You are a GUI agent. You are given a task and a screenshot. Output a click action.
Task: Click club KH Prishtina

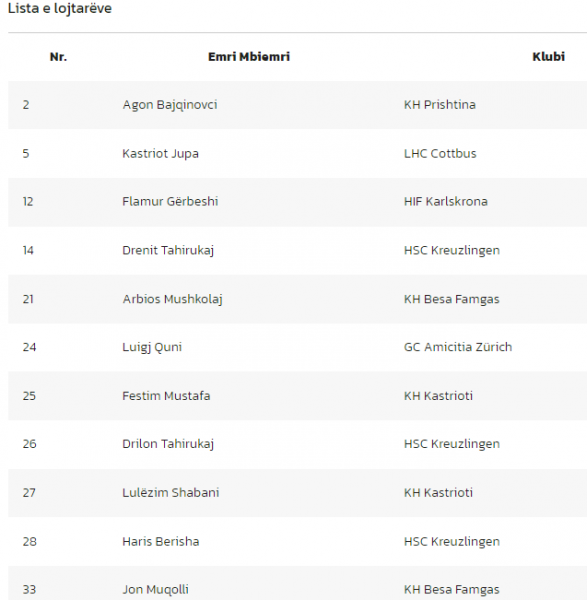(440, 105)
